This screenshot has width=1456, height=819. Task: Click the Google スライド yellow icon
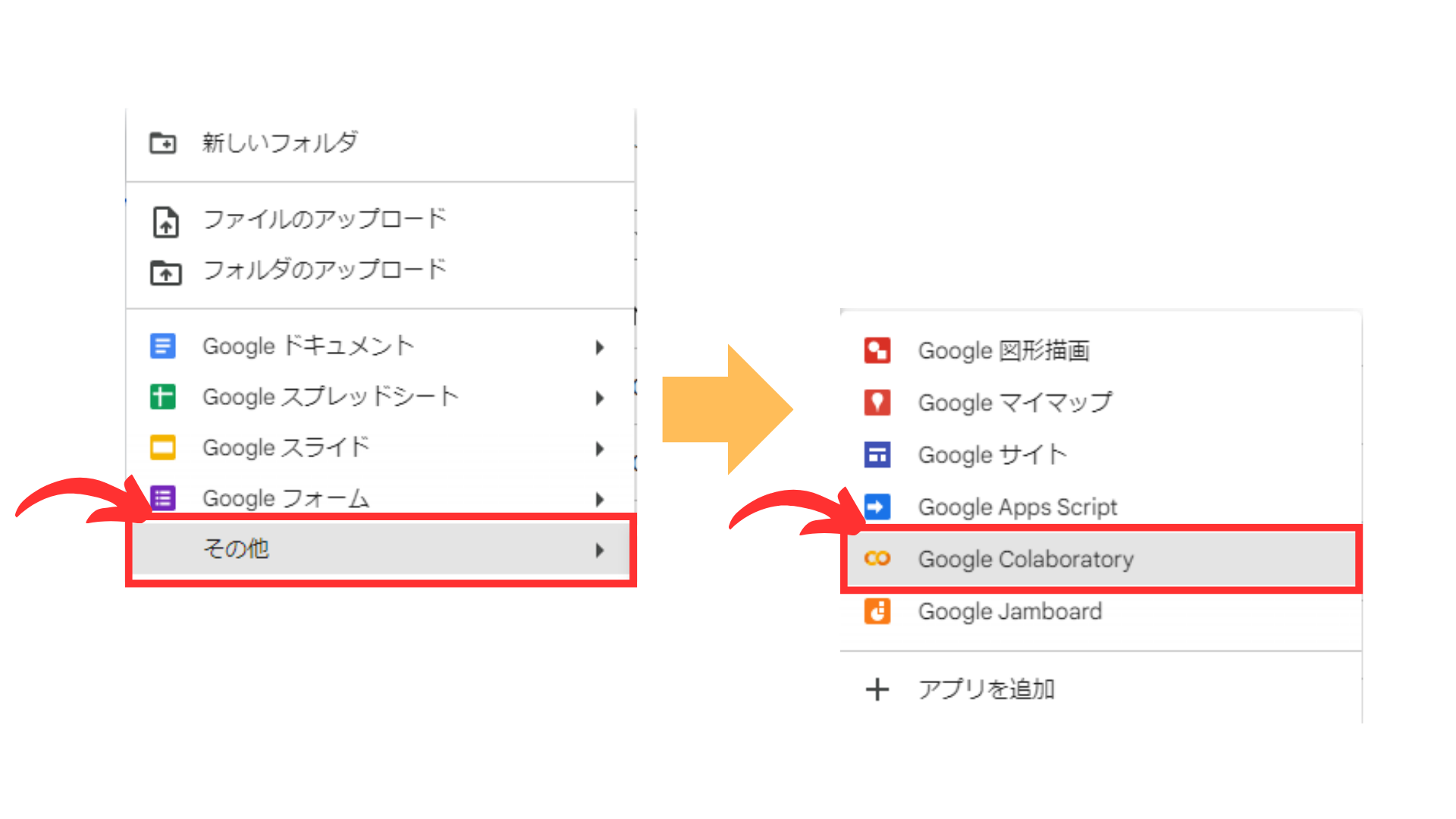pyautogui.click(x=162, y=447)
